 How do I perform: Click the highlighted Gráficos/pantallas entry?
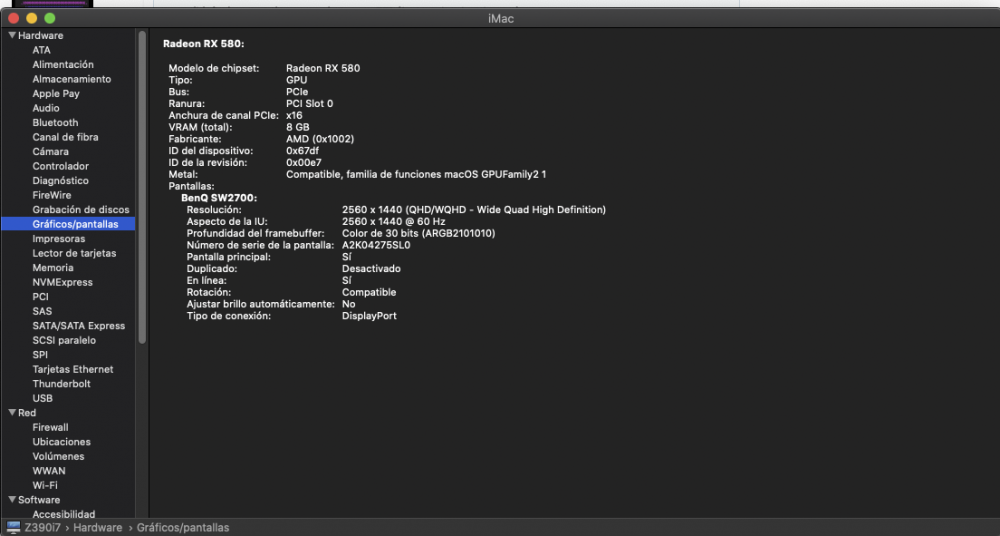tap(68, 224)
